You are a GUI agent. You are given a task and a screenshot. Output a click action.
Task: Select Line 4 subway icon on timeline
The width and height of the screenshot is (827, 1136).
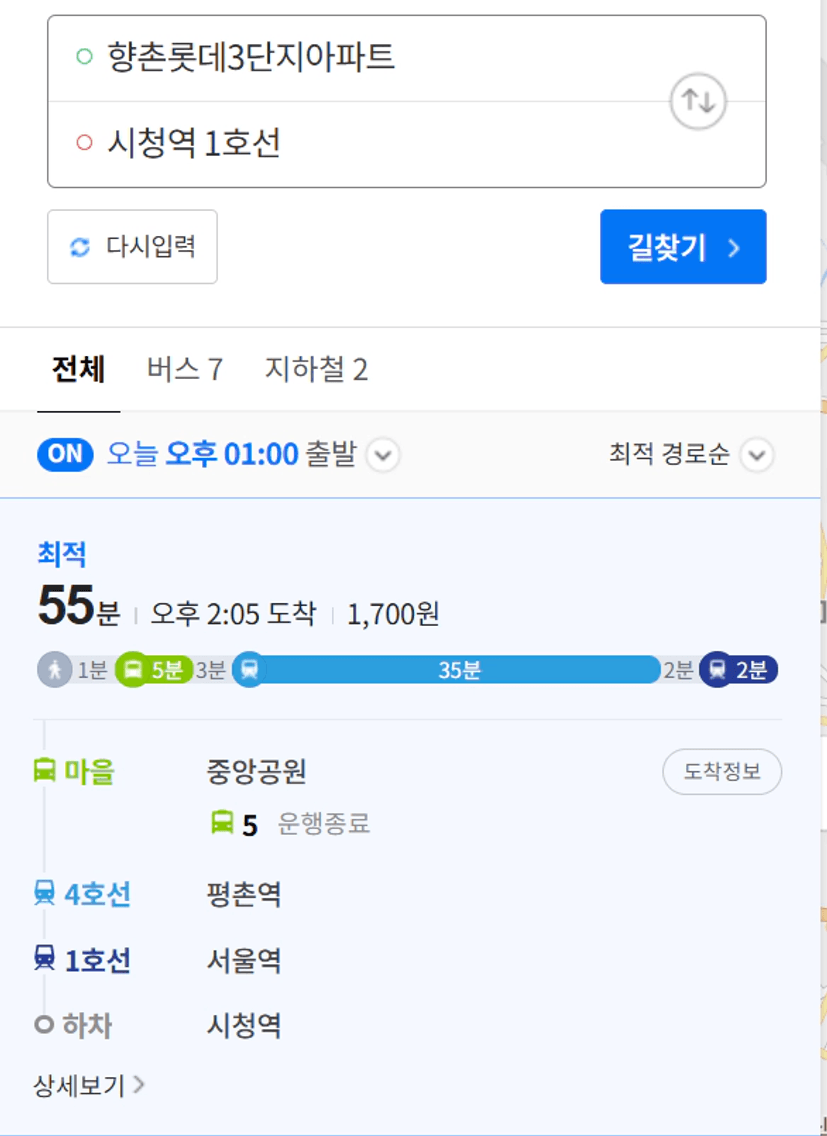pyautogui.click(x=45, y=893)
